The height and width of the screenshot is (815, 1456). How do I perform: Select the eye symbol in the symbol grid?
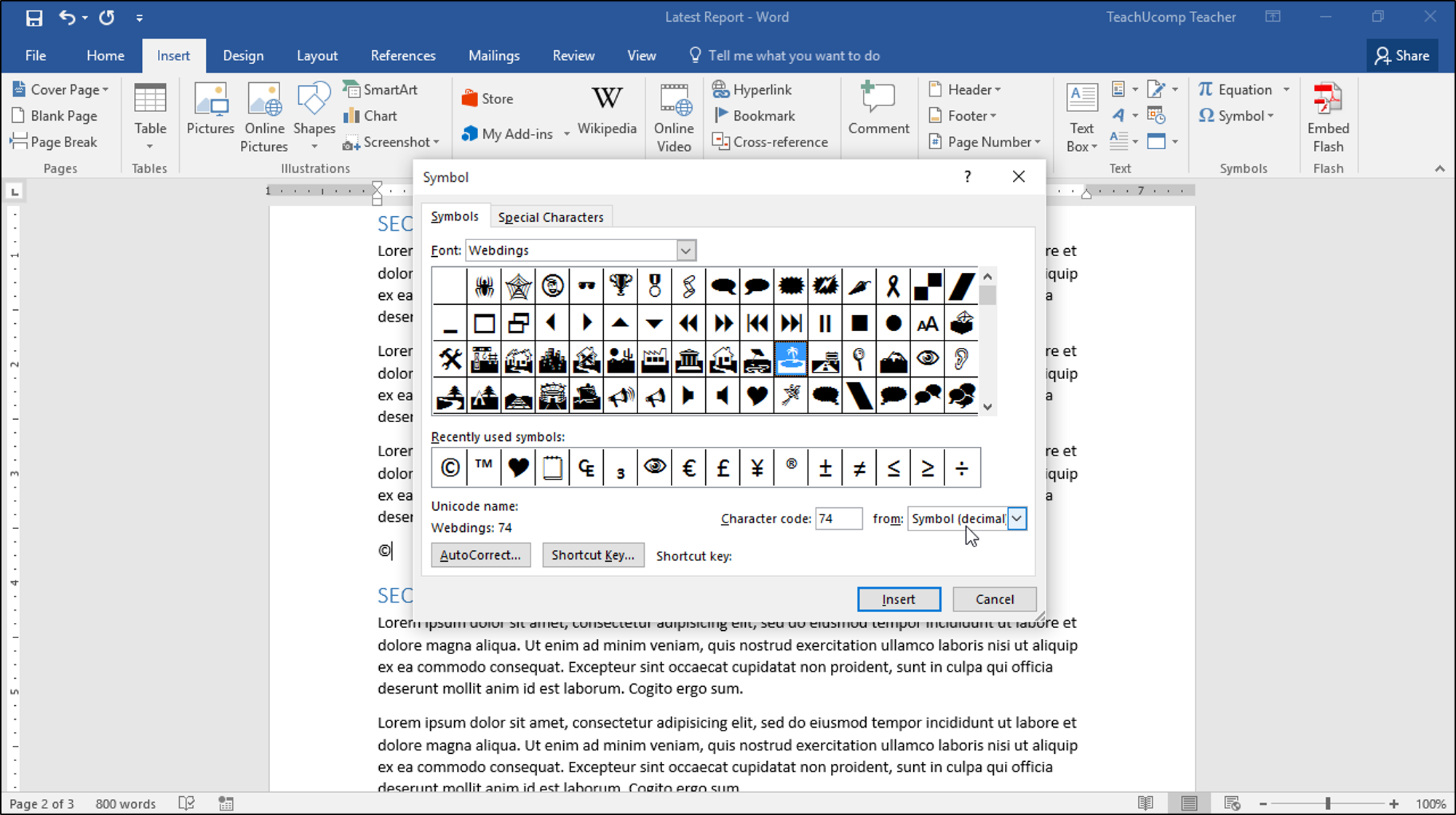(x=927, y=359)
